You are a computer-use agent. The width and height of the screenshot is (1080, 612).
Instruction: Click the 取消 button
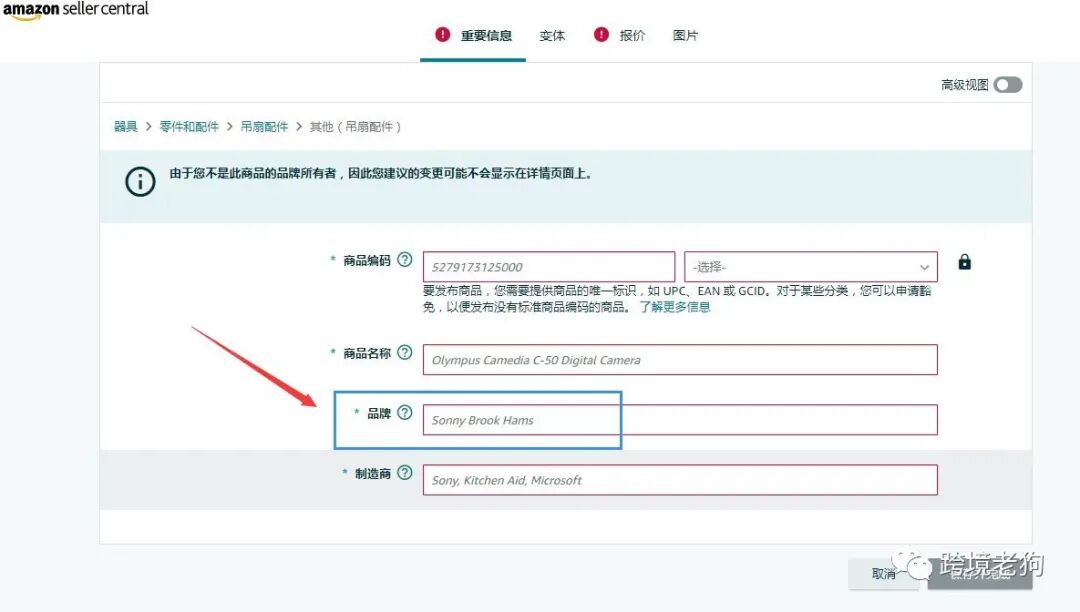coord(884,575)
